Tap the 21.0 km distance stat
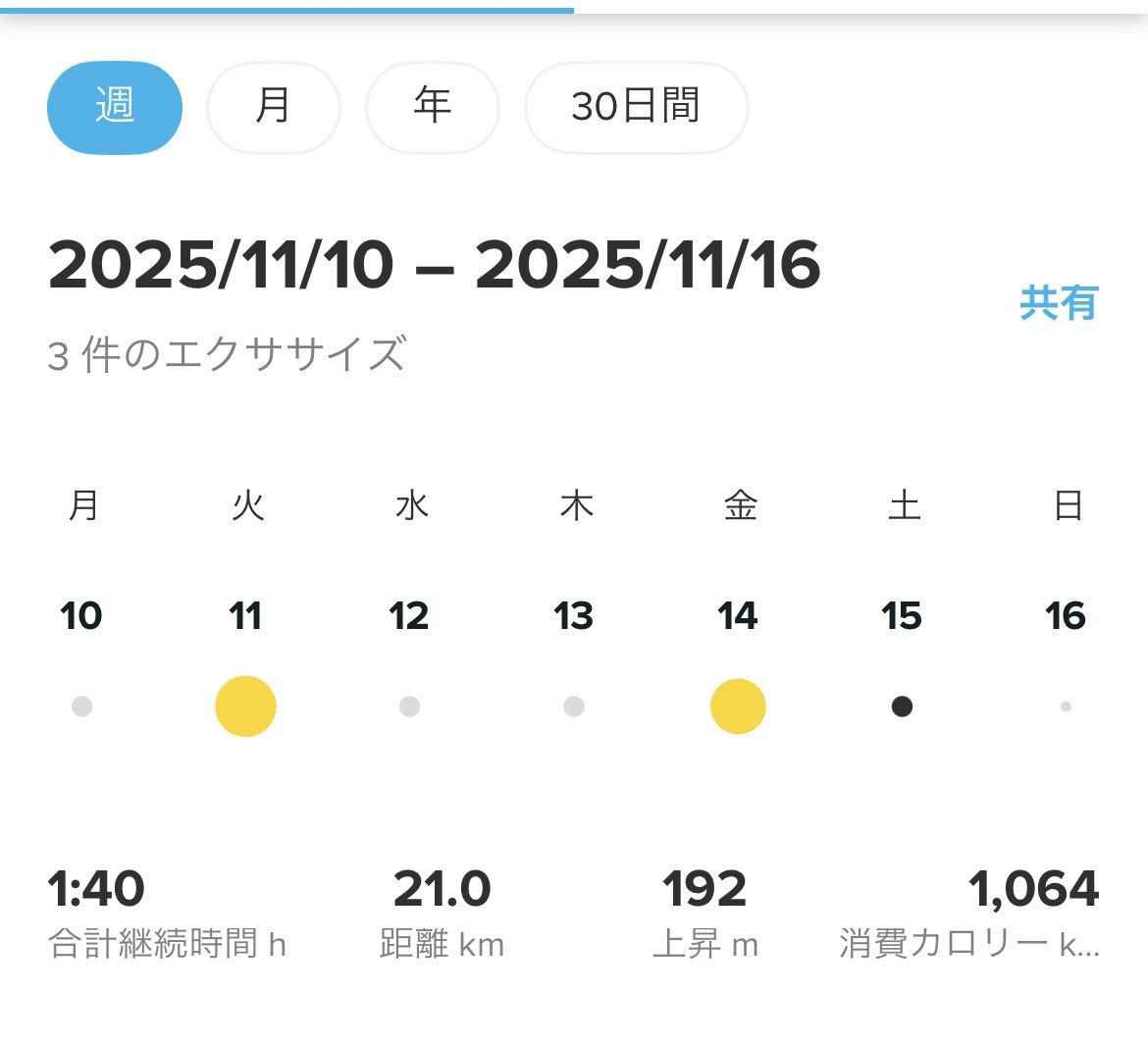This screenshot has width=1148, height=1046. 442,889
